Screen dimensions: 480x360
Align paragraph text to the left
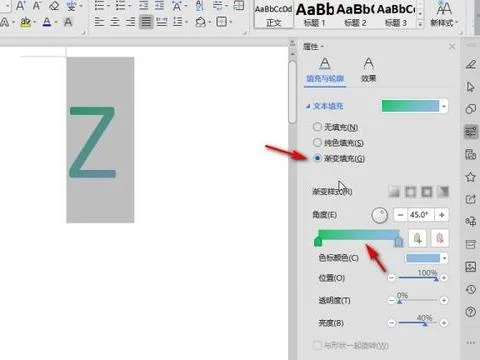[99, 22]
